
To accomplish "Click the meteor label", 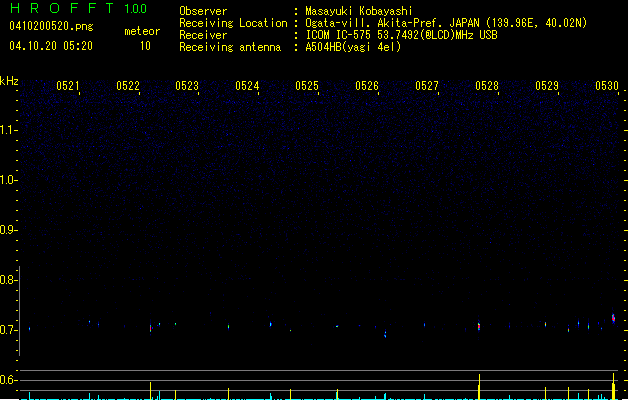I will [142, 31].
